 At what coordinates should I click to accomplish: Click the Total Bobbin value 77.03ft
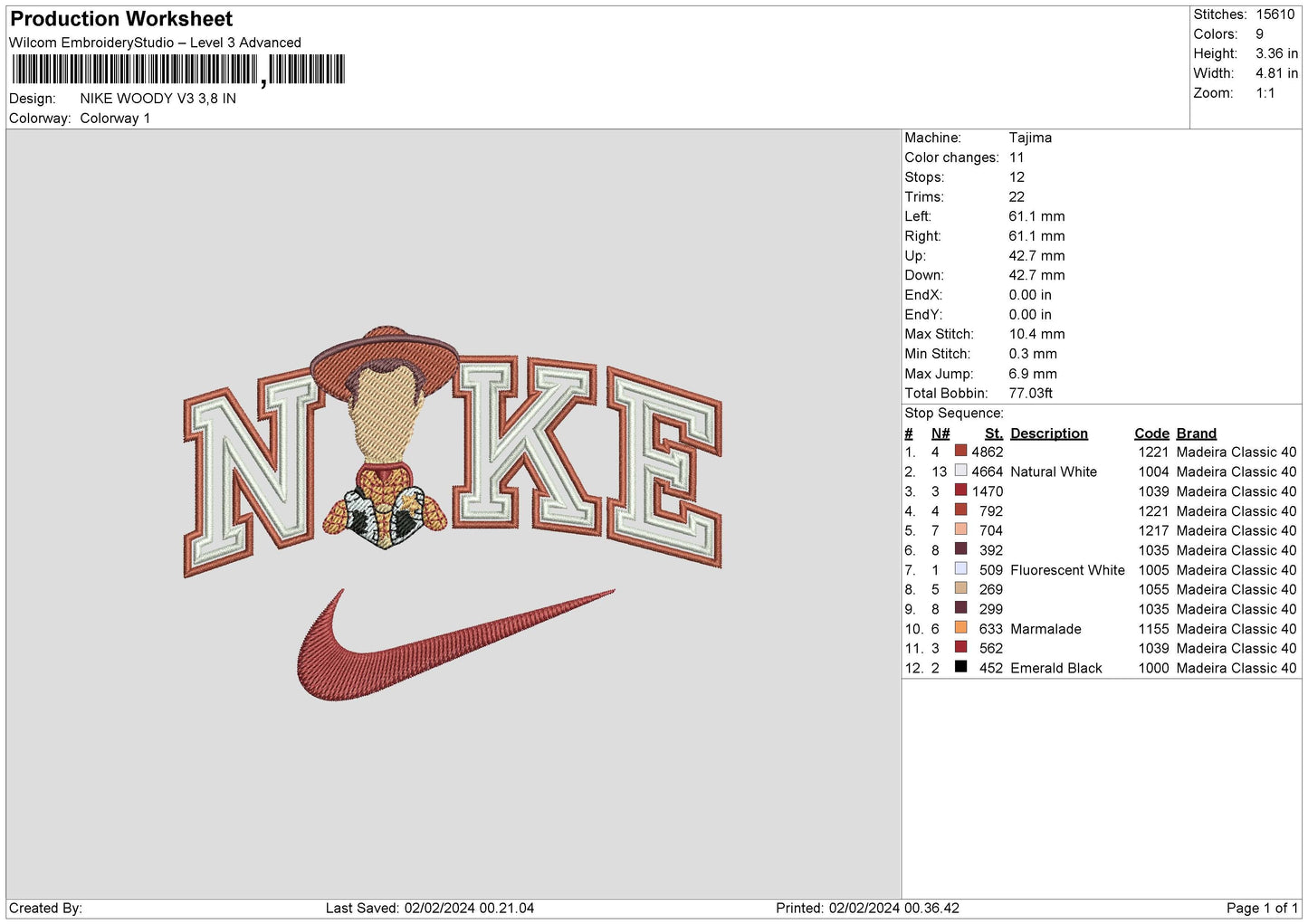(1031, 394)
